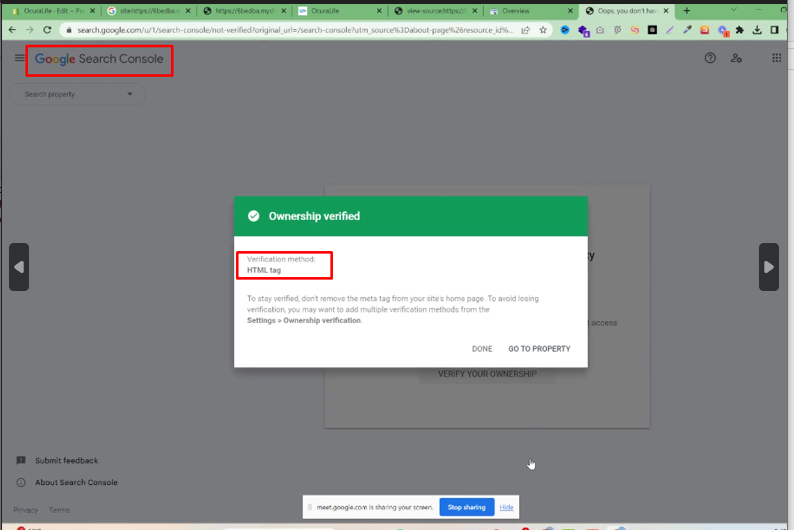The width and height of the screenshot is (794, 530).
Task: Click the next slide arrow
Action: [768, 267]
